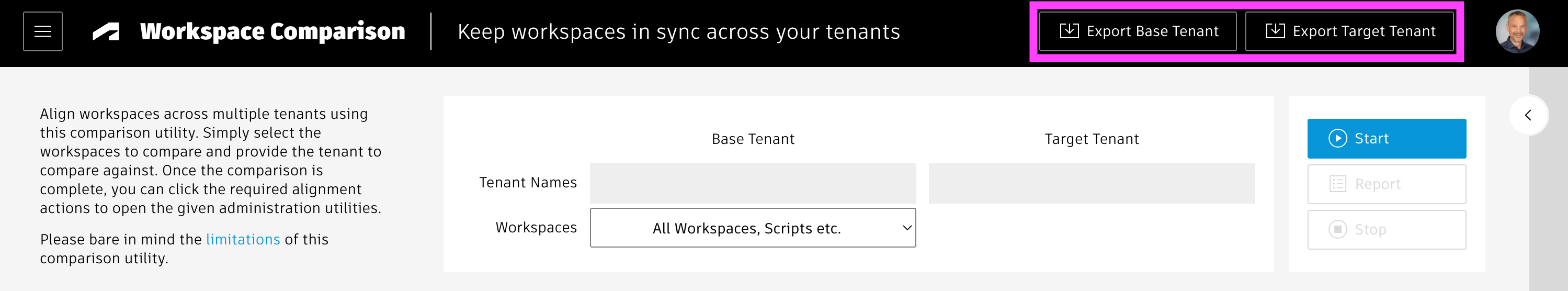The image size is (1568, 291).
Task: Click the Target Tenant name field
Action: [1092, 183]
